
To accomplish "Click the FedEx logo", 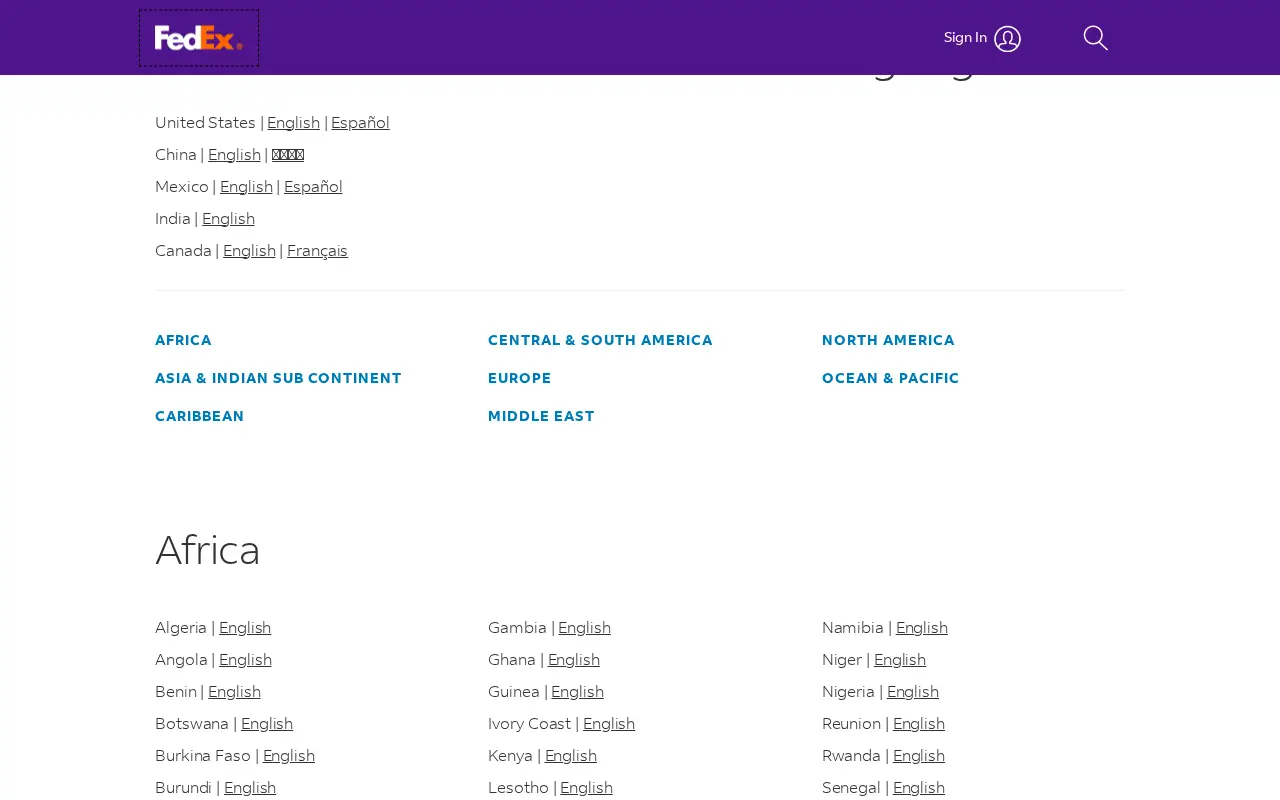I will pyautogui.click(x=199, y=38).
